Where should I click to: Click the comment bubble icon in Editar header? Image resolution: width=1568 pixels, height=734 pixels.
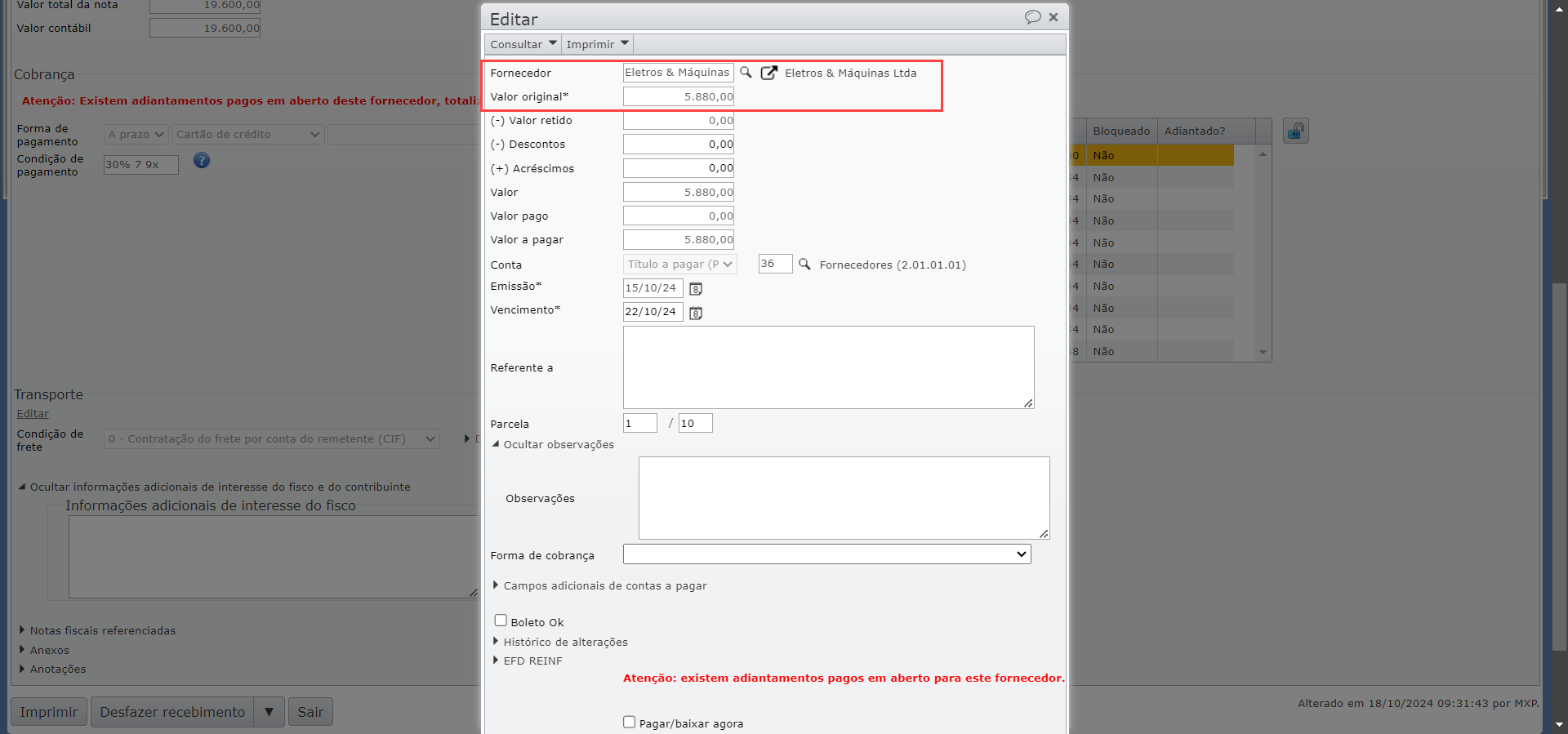1032,17
